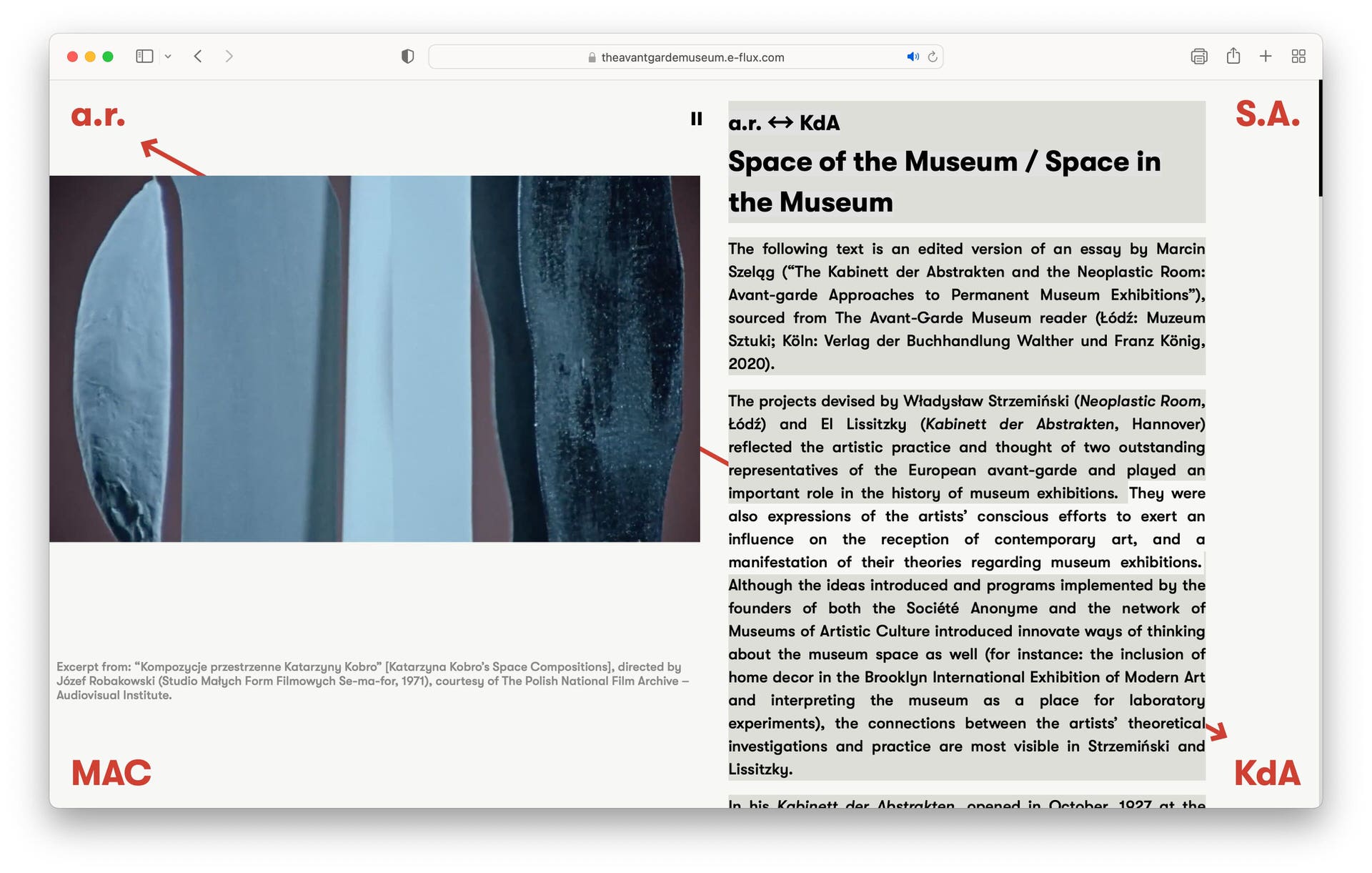Go forward with the forward arrow

[x=229, y=56]
